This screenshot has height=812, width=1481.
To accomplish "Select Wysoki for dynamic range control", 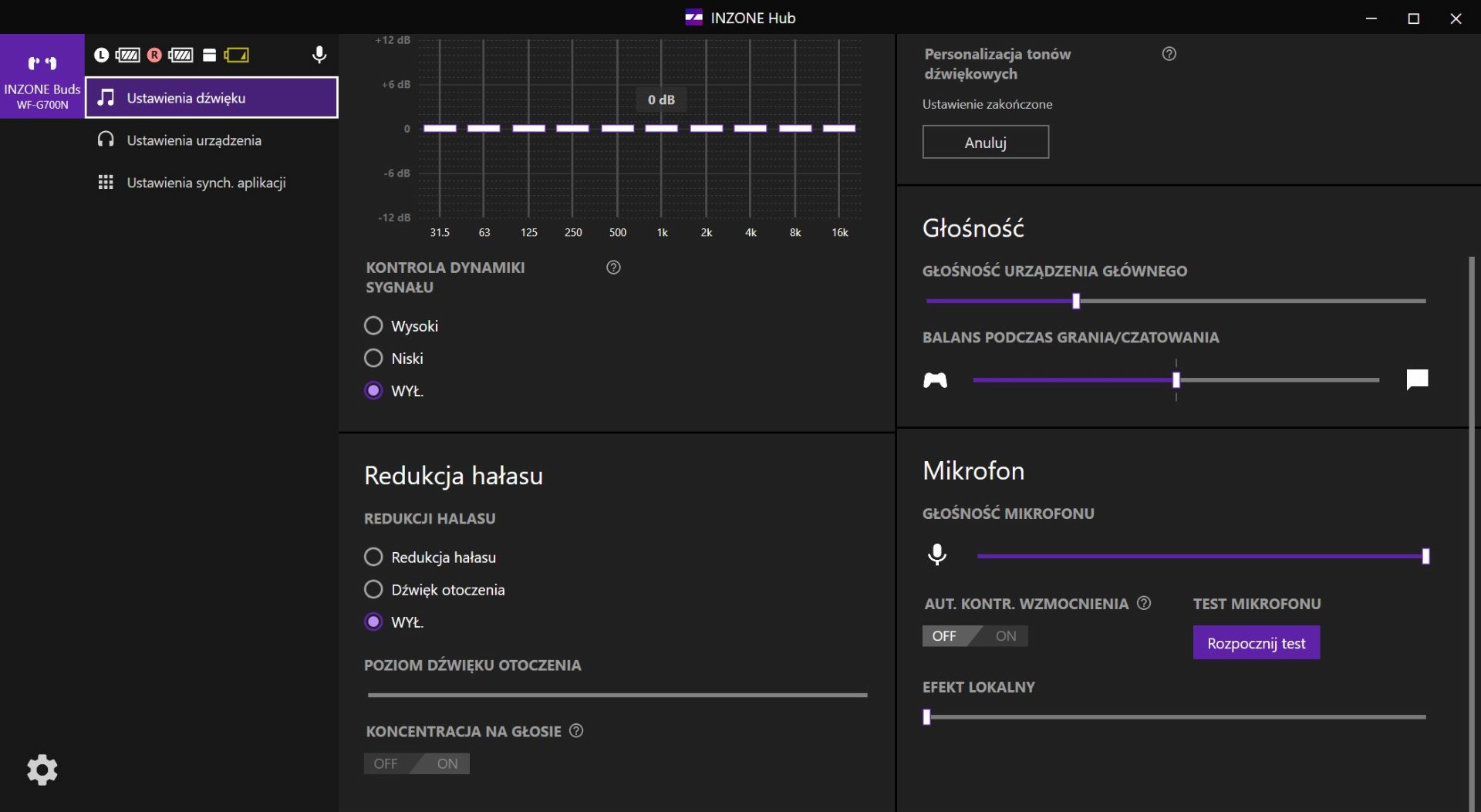I will tap(373, 325).
